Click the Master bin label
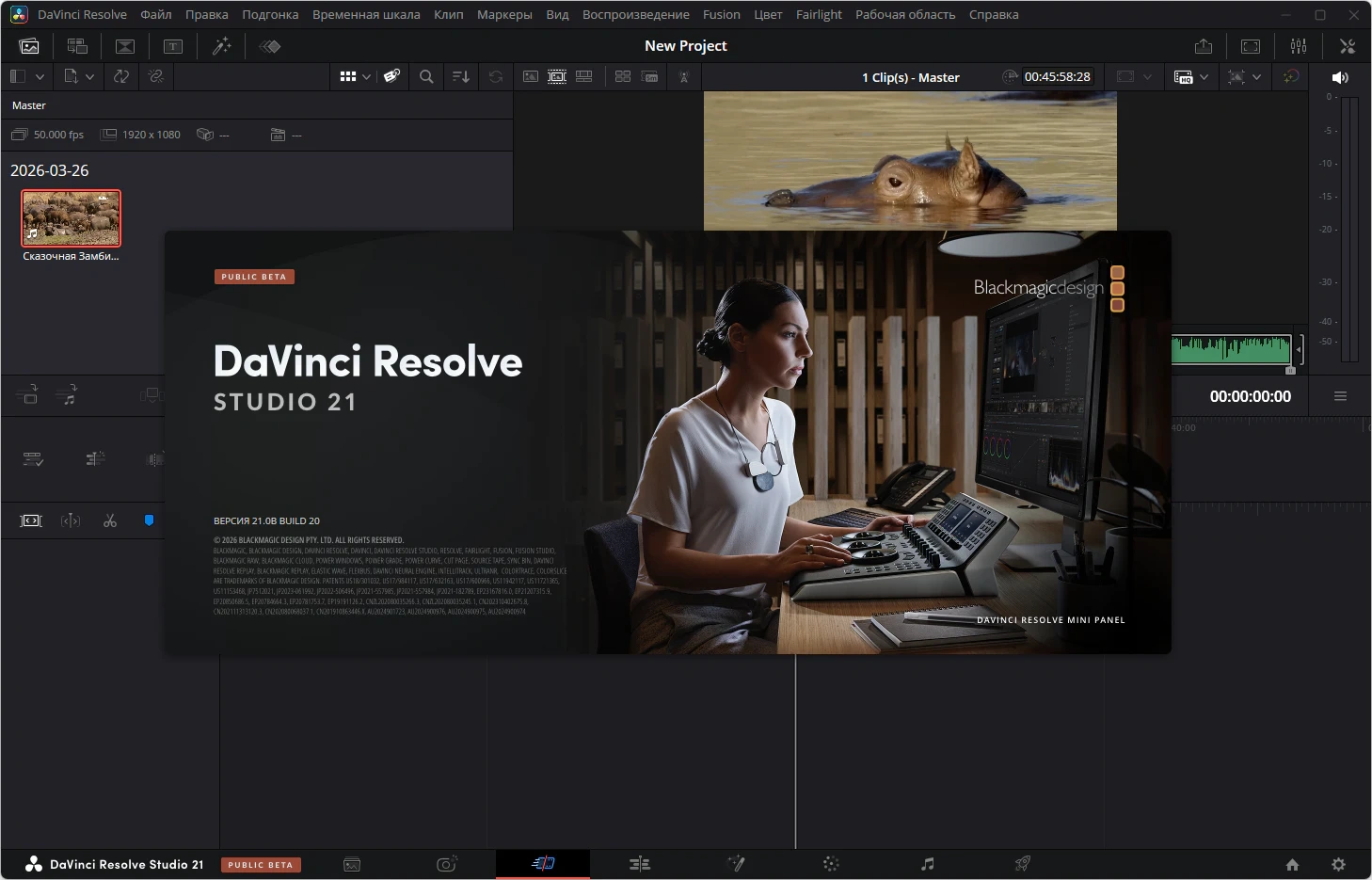The image size is (1372, 880). point(29,105)
